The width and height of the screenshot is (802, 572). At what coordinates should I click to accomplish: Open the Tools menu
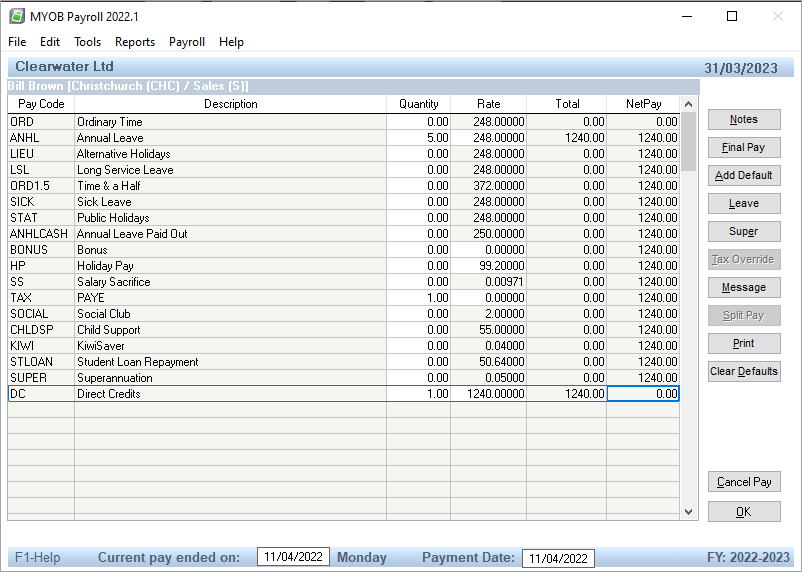tap(88, 42)
